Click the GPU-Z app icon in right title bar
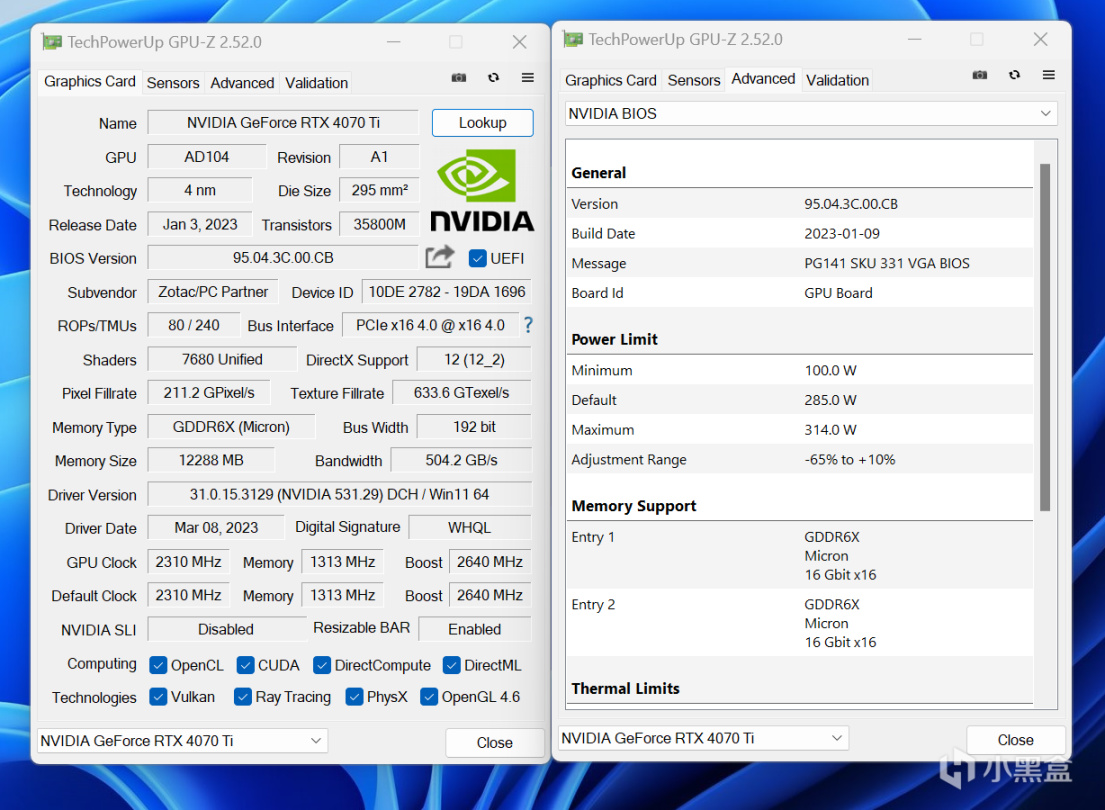The width and height of the screenshot is (1105, 810). click(573, 39)
